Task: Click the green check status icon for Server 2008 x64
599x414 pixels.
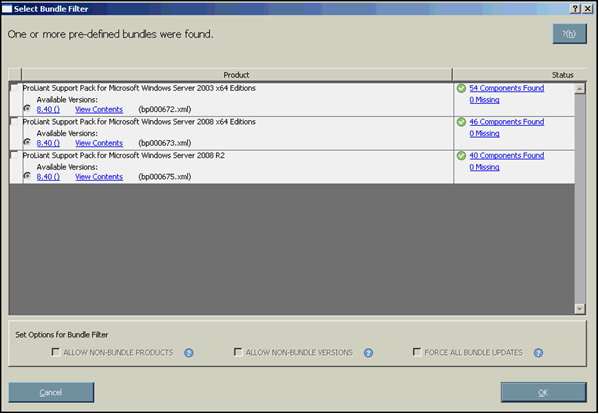Action: pos(461,122)
